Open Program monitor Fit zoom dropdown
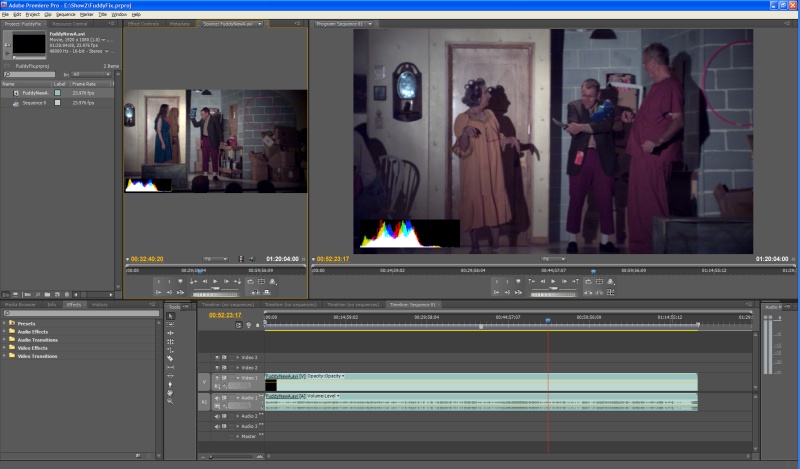This screenshot has height=469, width=800. tap(553, 259)
